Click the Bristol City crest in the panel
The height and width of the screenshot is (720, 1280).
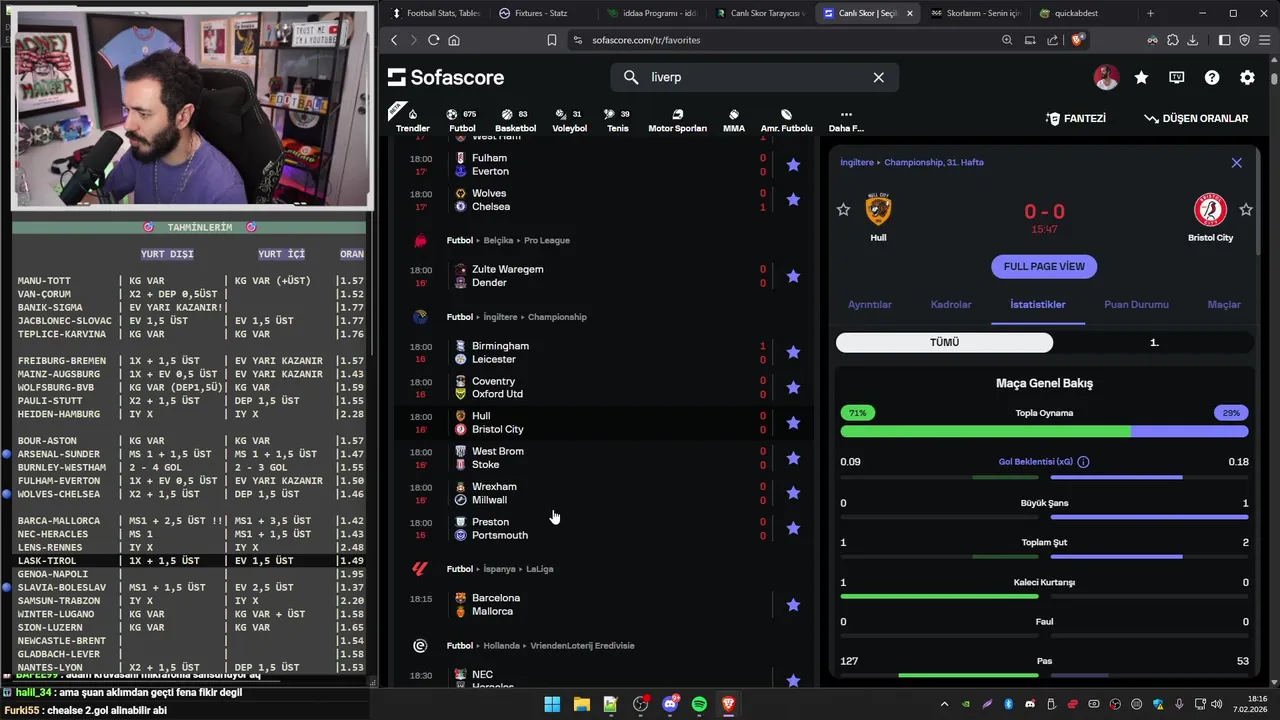pos(1211,210)
